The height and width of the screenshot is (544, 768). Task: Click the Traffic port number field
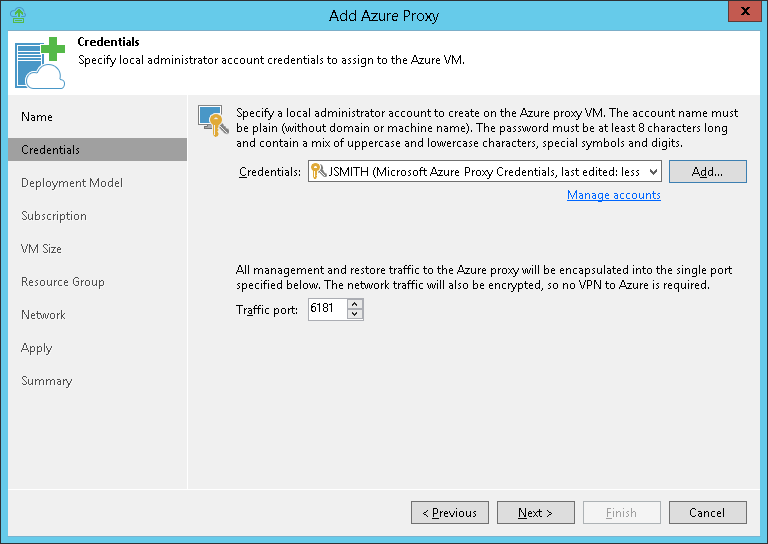click(326, 309)
